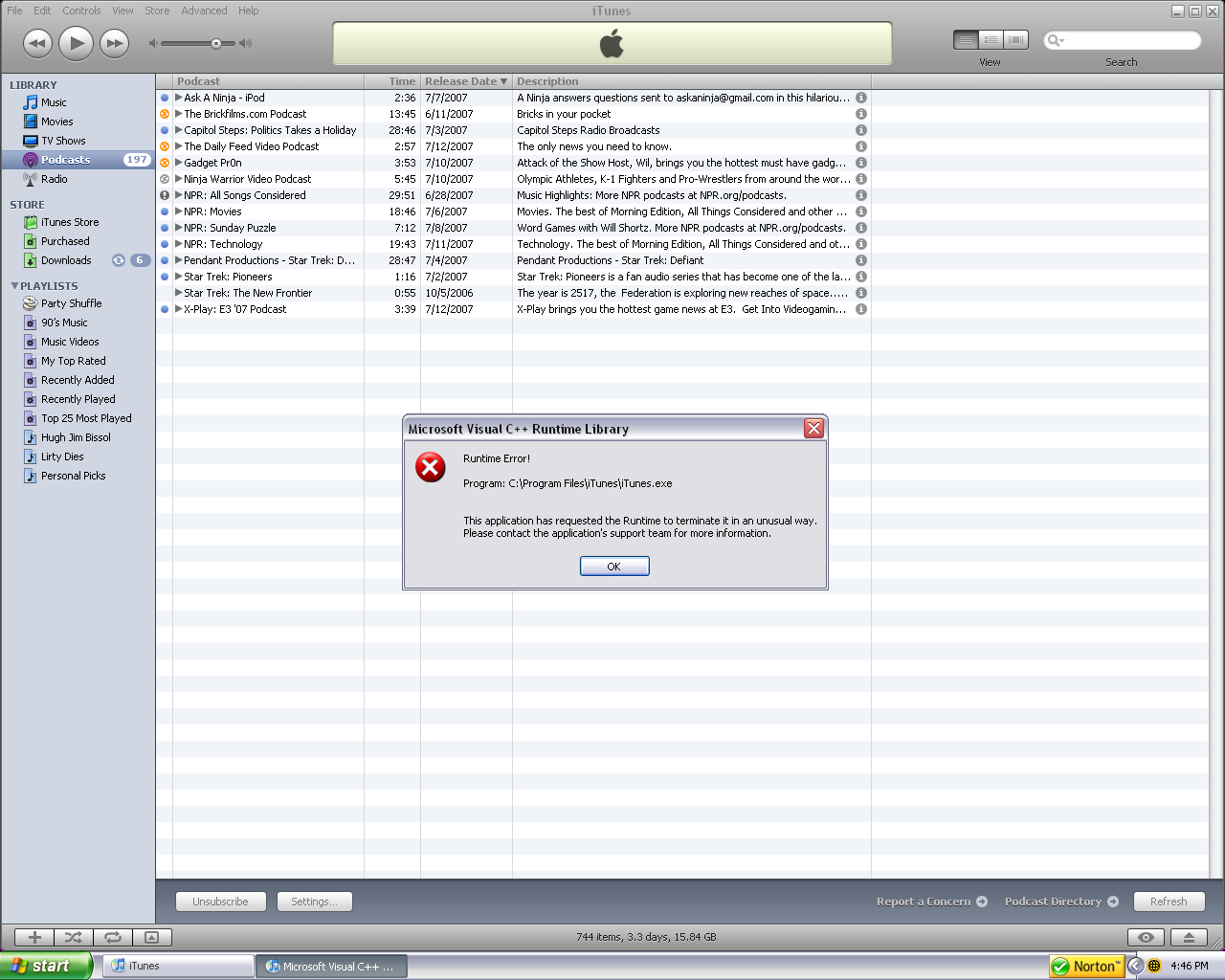The width and height of the screenshot is (1225, 980).
Task: Show the album artwork pane
Action: coord(153,937)
